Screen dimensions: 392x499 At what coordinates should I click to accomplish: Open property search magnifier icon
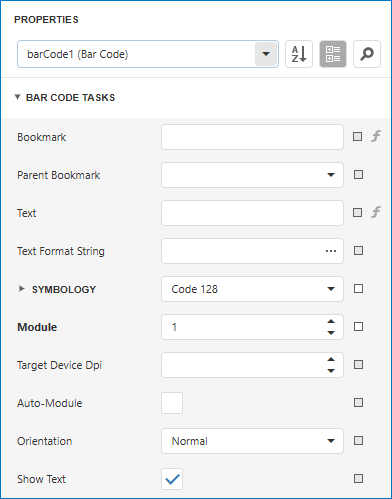[367, 54]
